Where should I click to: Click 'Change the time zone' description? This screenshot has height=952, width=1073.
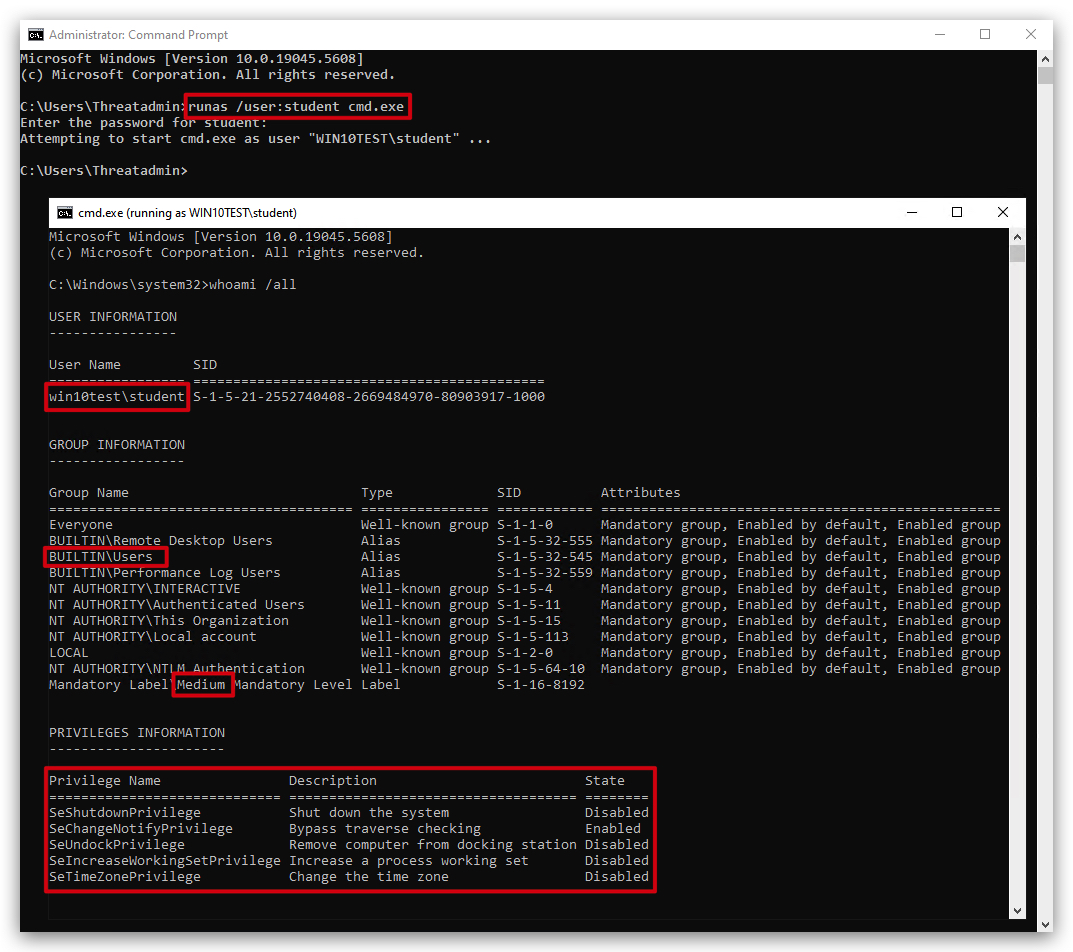coord(369,877)
